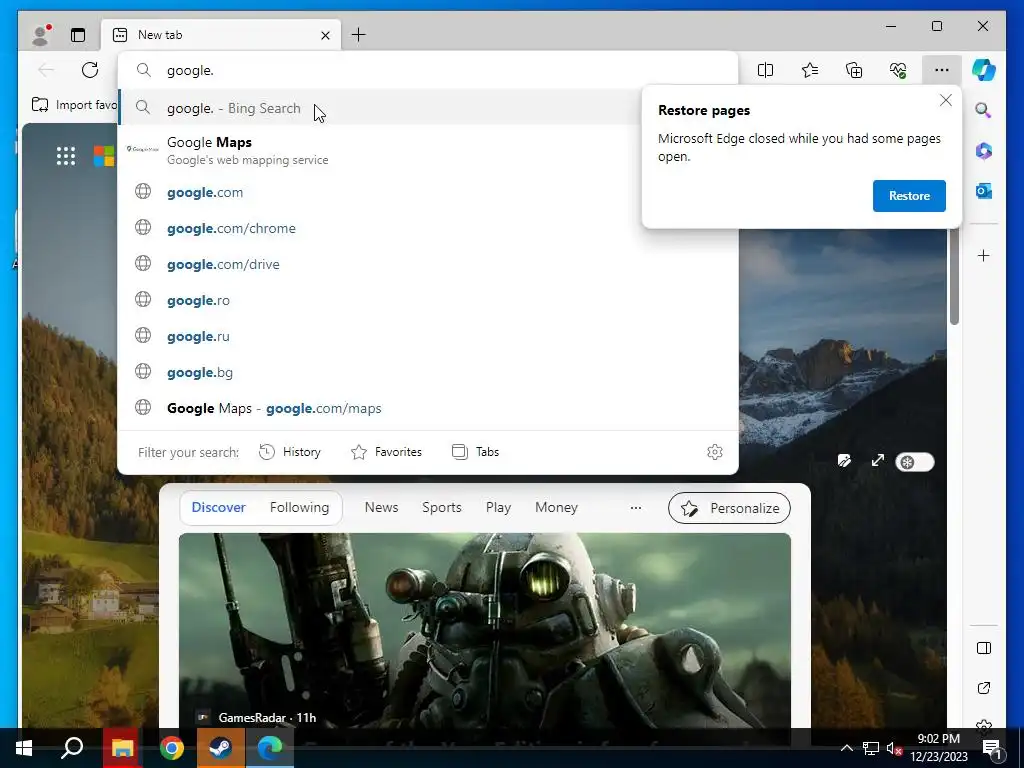Open the tab actions menu icon
Image resolution: width=1024 pixels, height=768 pixels.
(x=78, y=35)
